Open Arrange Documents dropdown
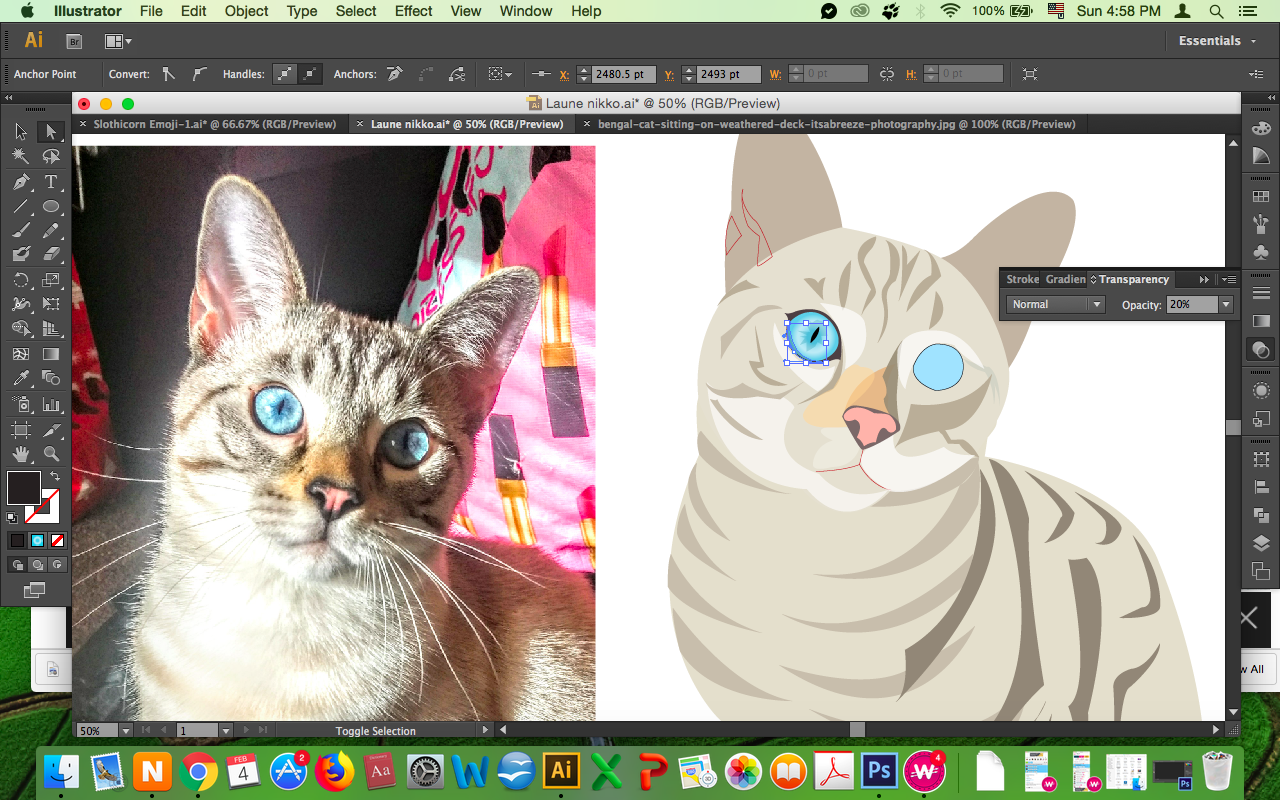 coord(118,41)
